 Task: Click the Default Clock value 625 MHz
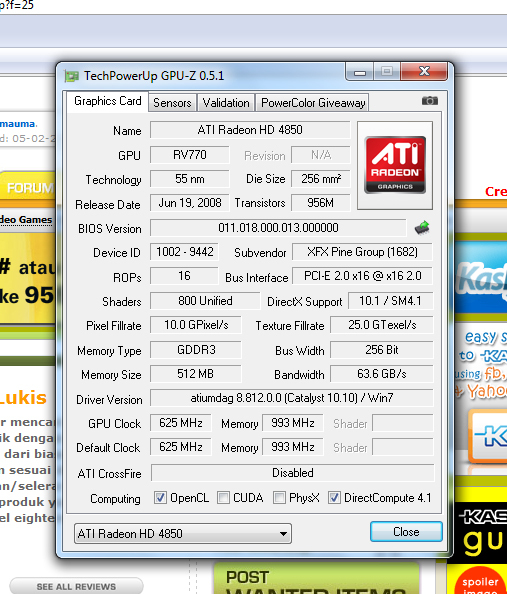(180, 447)
